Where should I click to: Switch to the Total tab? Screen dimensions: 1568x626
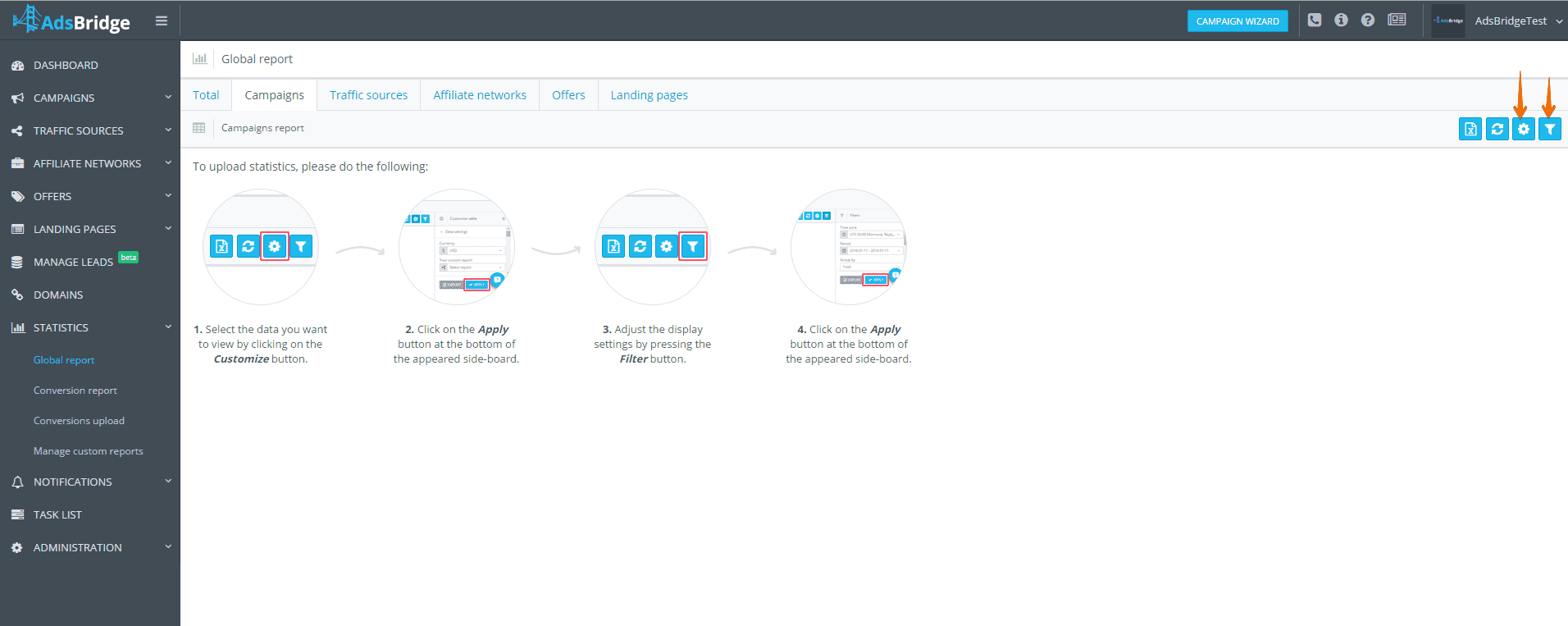coord(206,95)
